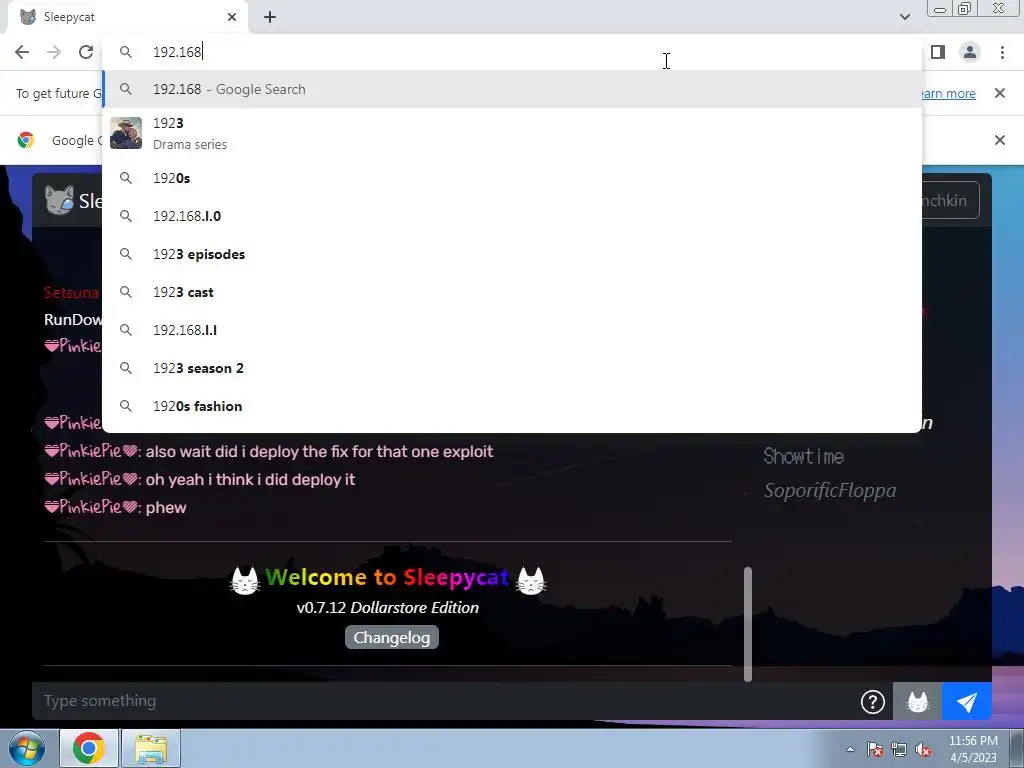The width and height of the screenshot is (1024, 768).
Task: Select '1920s fashion' suggestion
Action: (512, 406)
